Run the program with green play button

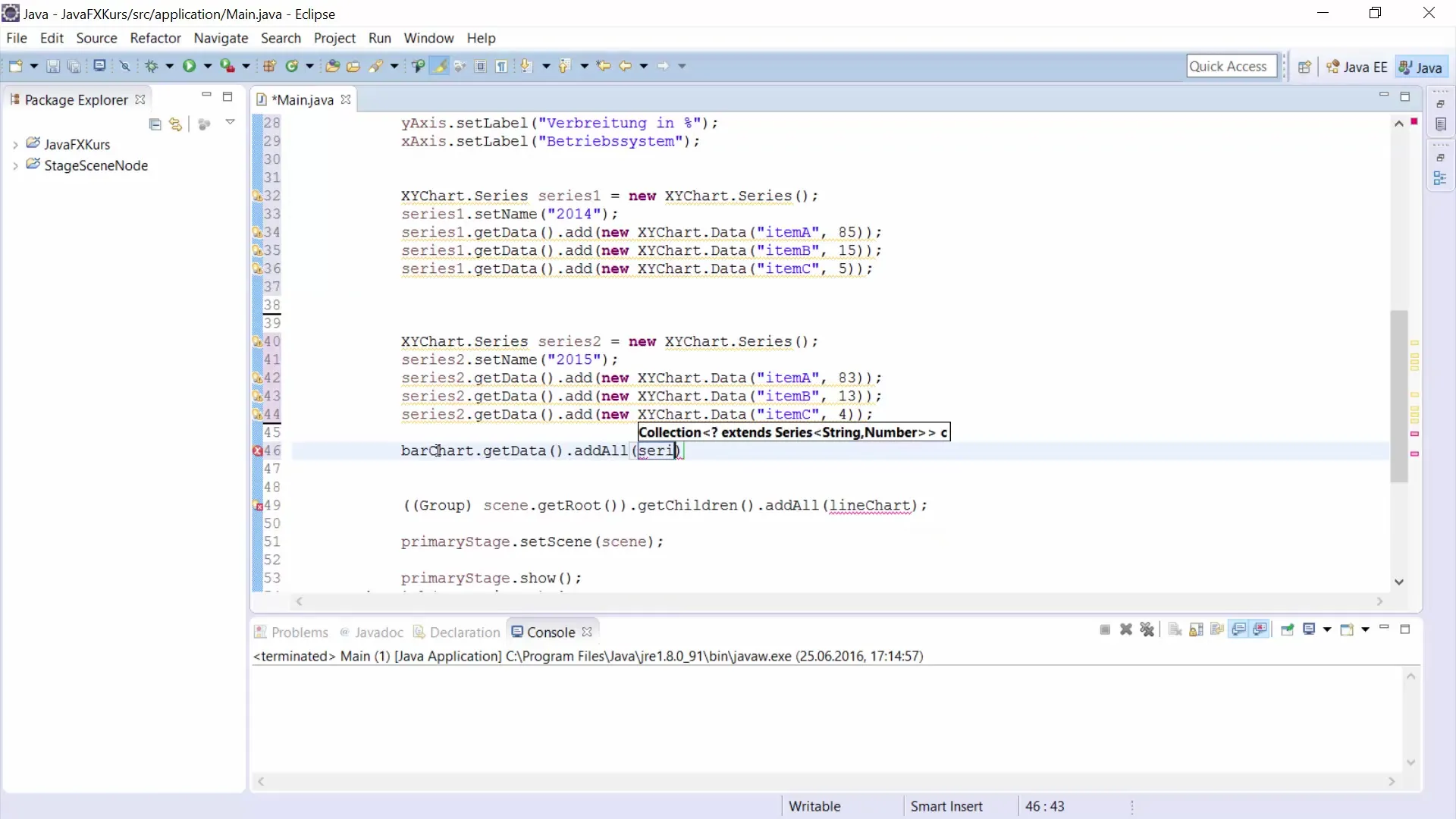click(x=189, y=66)
